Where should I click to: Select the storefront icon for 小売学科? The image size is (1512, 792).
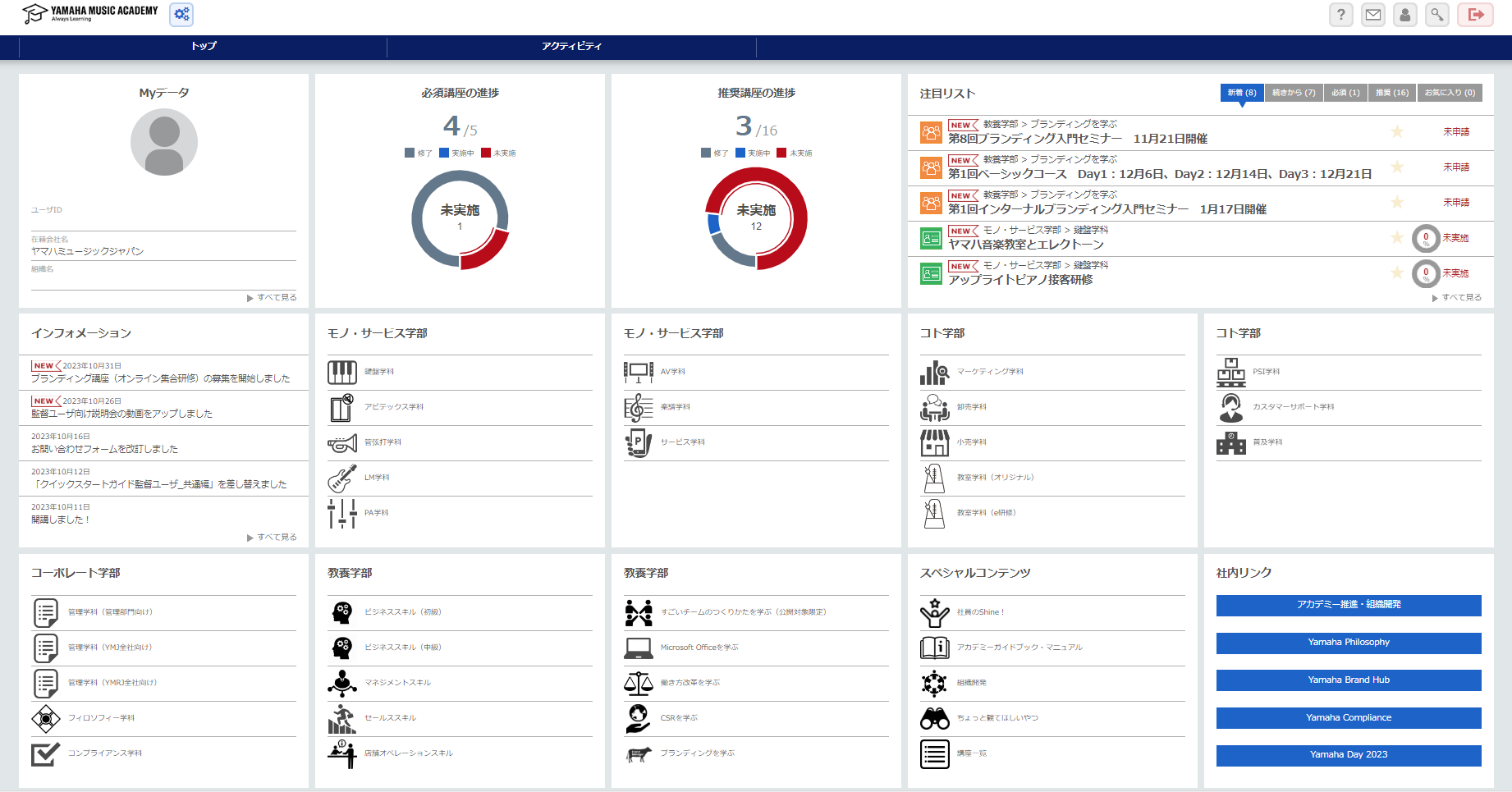[935, 442]
